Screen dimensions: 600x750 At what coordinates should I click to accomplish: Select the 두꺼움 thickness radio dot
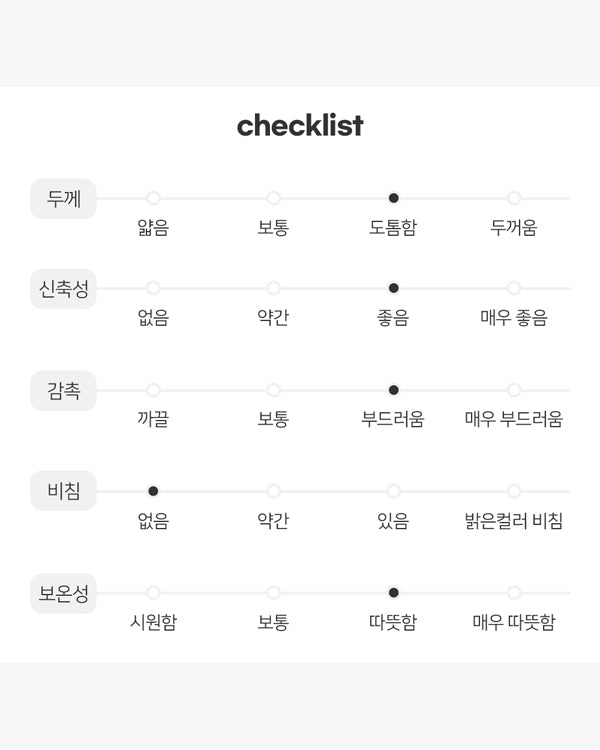(x=514, y=198)
